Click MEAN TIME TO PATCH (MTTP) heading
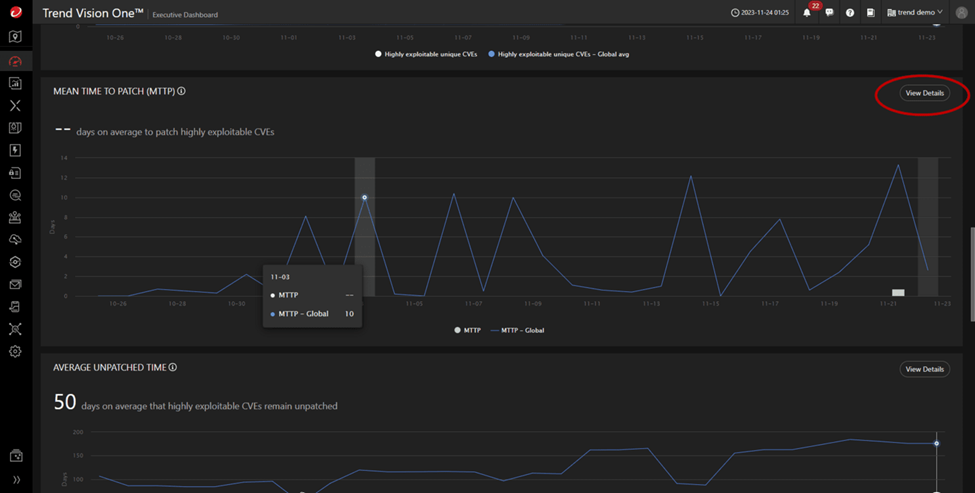This screenshot has width=975, height=493. coord(114,91)
